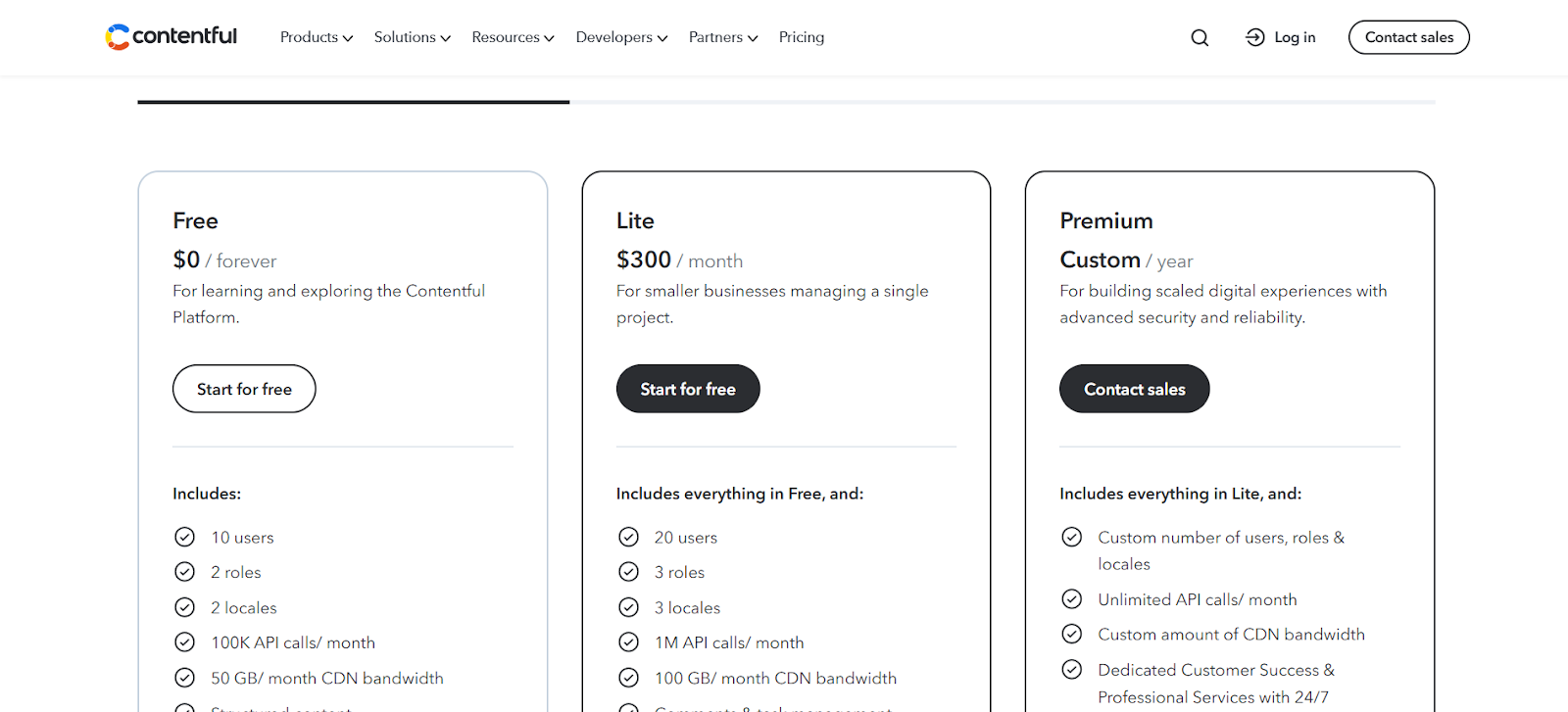Expand the Developers dropdown menu
The height and width of the screenshot is (712, 1568).
click(622, 37)
